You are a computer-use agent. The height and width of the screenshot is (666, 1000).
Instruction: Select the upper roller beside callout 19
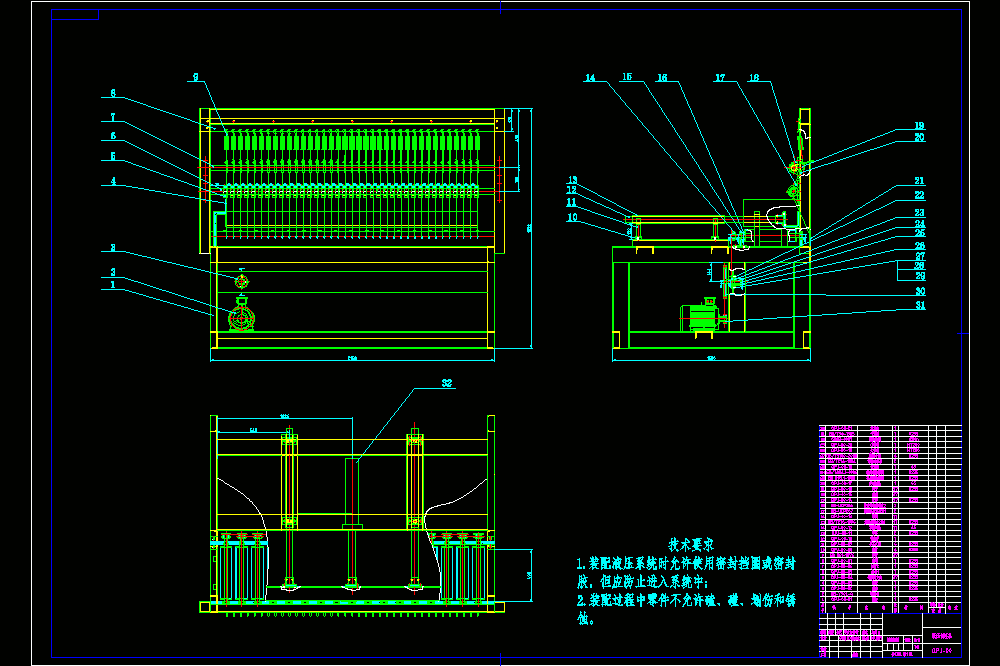click(x=795, y=168)
